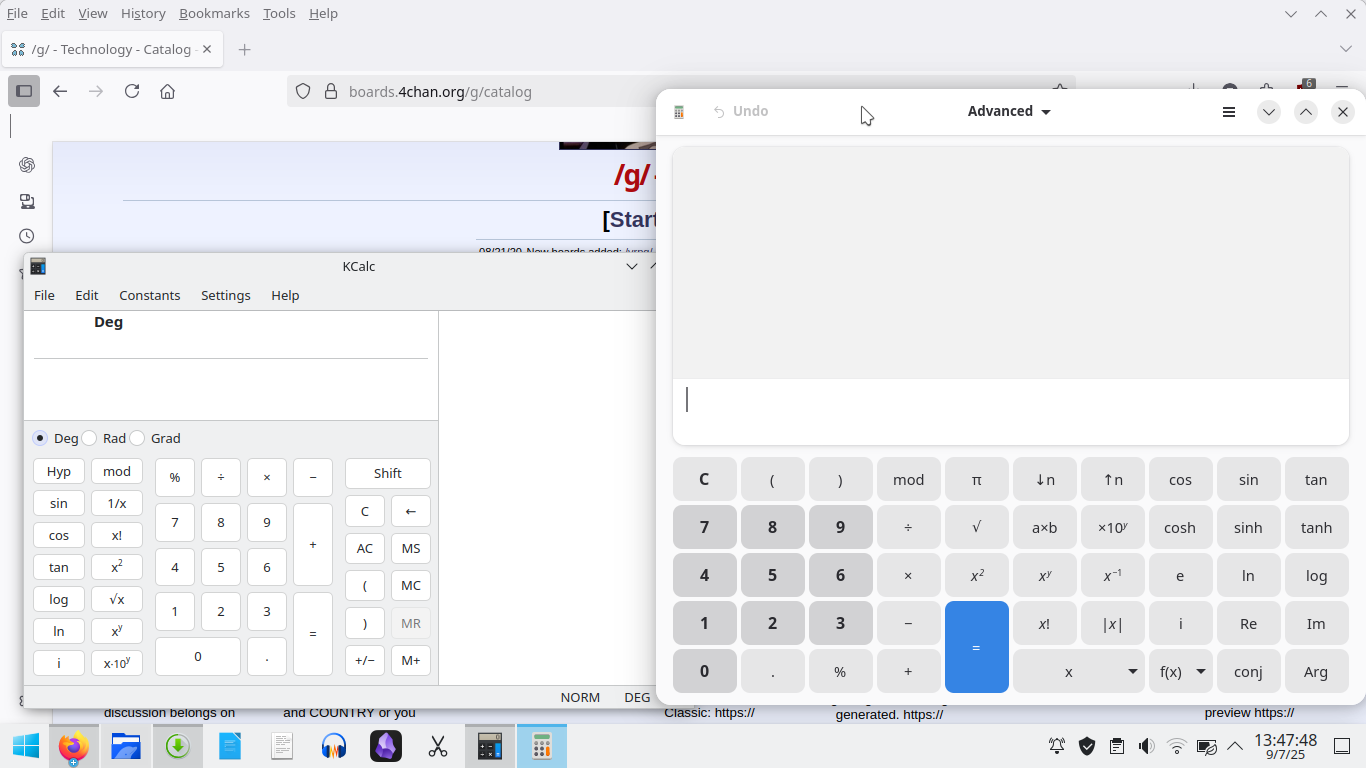Click GNOME Calculator hamburger menu icon
Viewport: 1366px width, 768px height.
pos(1229,112)
